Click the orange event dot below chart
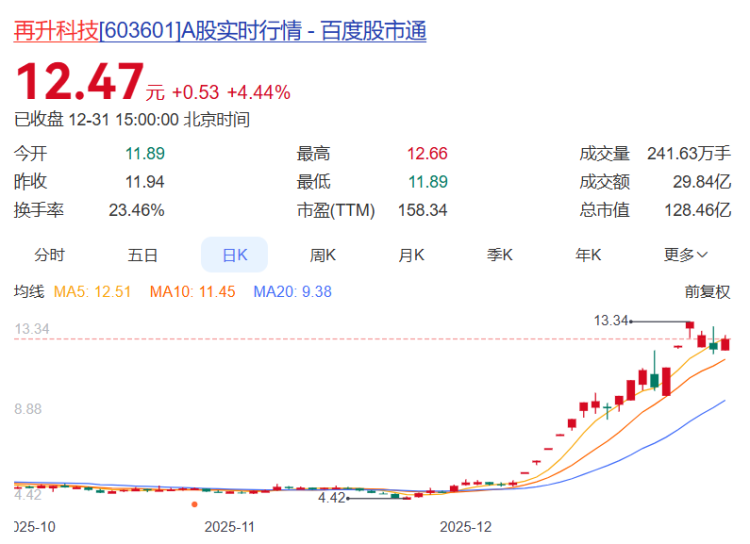The image size is (750, 544). click(x=194, y=504)
